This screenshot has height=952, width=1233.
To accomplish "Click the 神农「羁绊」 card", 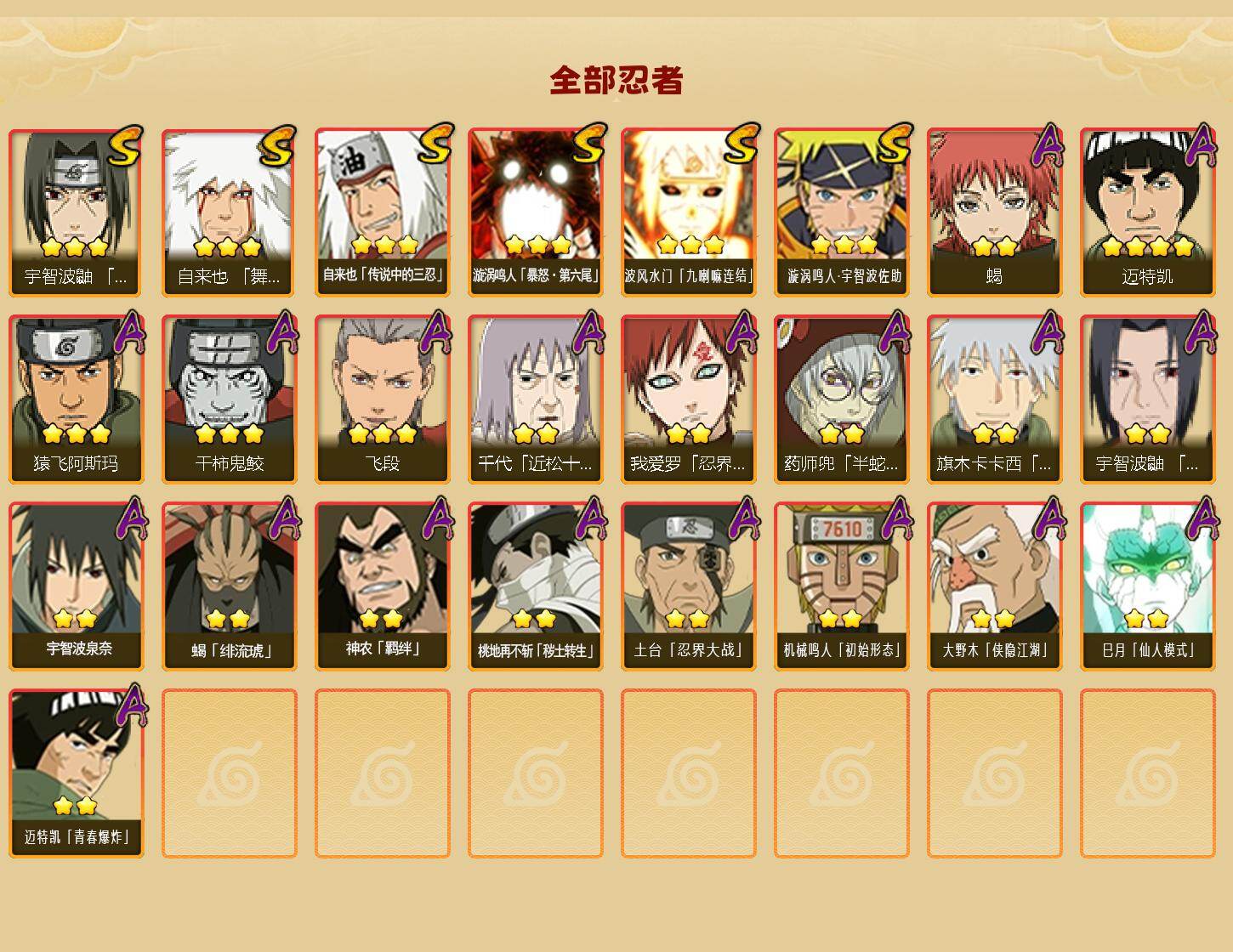I will pyautogui.click(x=382, y=586).
